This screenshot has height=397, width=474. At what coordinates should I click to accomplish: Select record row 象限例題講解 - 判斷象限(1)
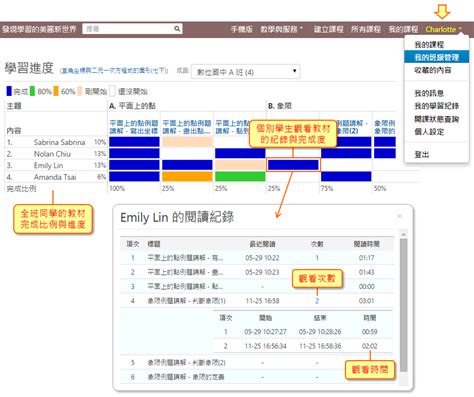[x=257, y=301]
